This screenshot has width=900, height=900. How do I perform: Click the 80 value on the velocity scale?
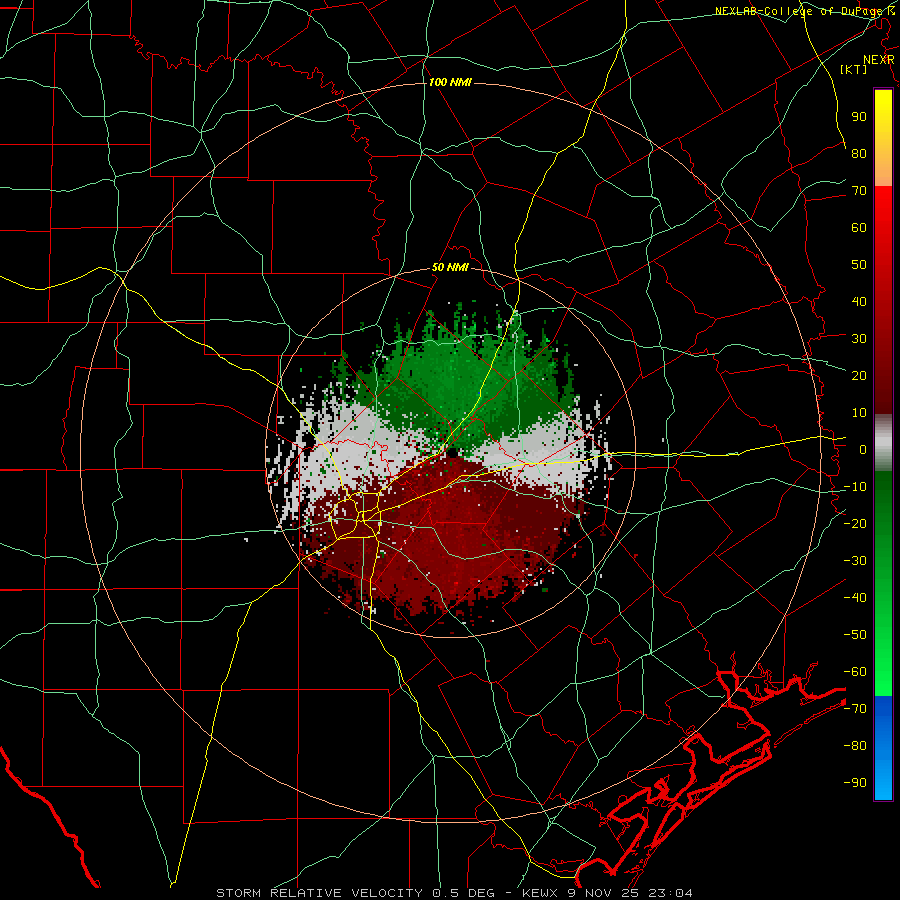tap(859, 153)
